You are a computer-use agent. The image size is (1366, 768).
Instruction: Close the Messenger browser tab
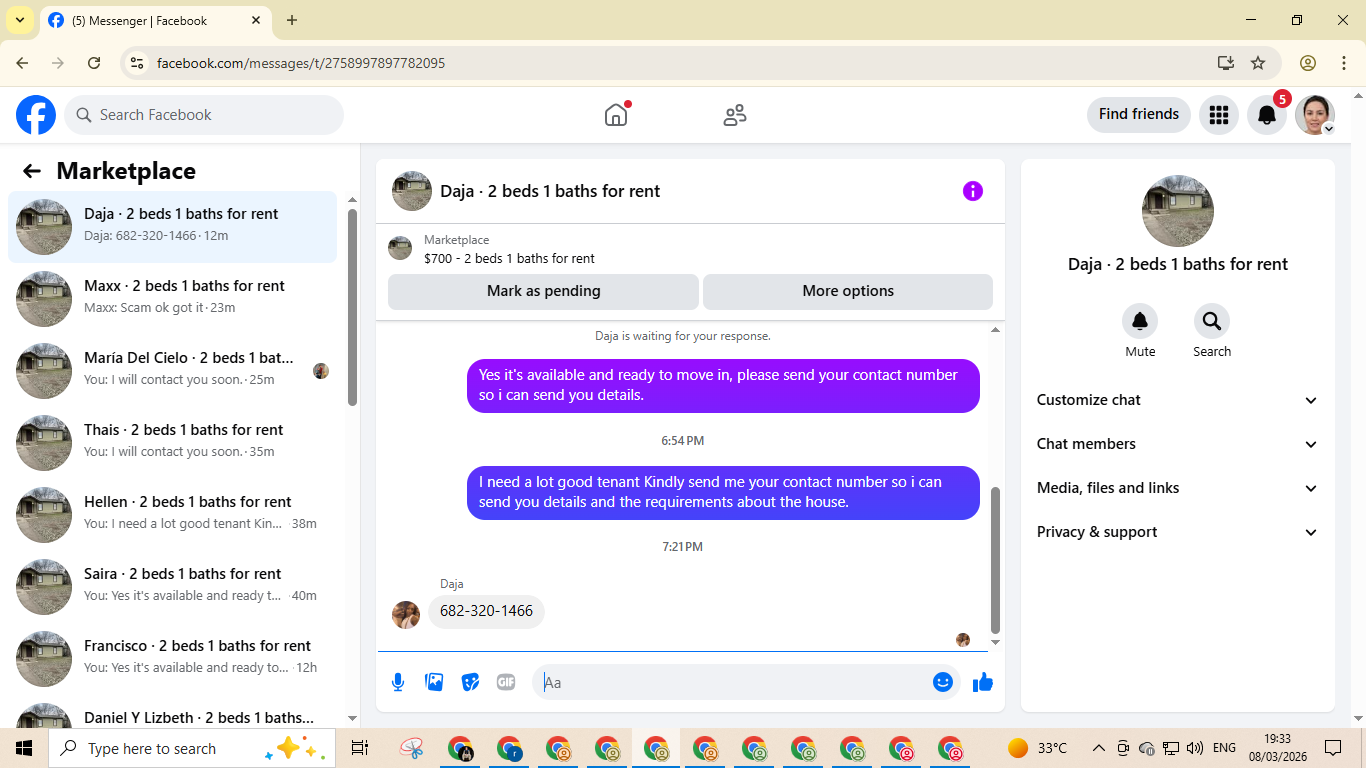pos(256,20)
